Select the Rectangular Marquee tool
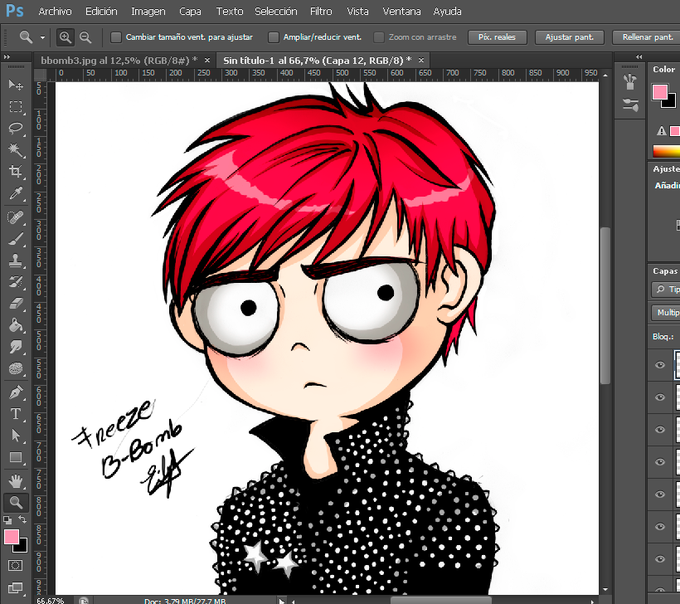The height and width of the screenshot is (604, 680). coord(16,106)
